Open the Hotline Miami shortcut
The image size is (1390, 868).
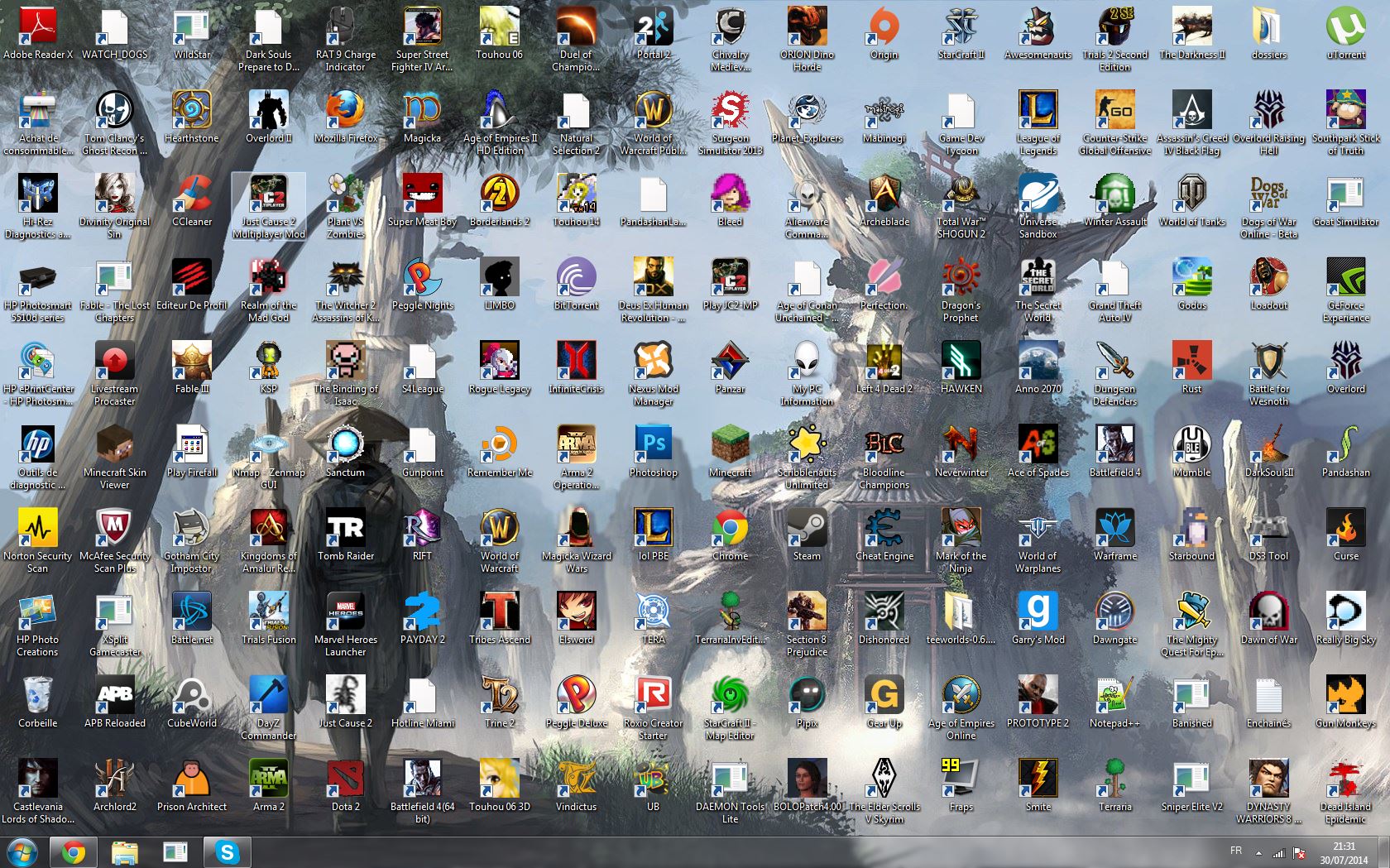pos(423,702)
